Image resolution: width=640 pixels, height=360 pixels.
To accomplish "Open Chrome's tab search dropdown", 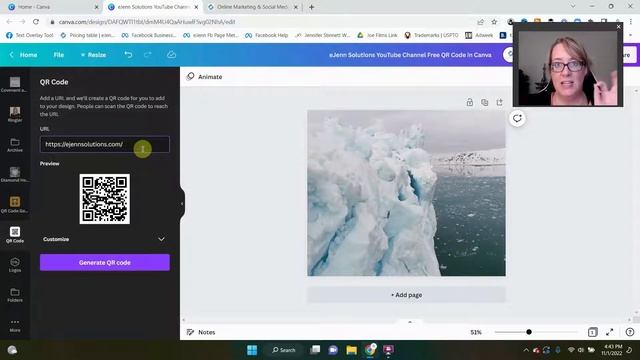I will (573, 7).
